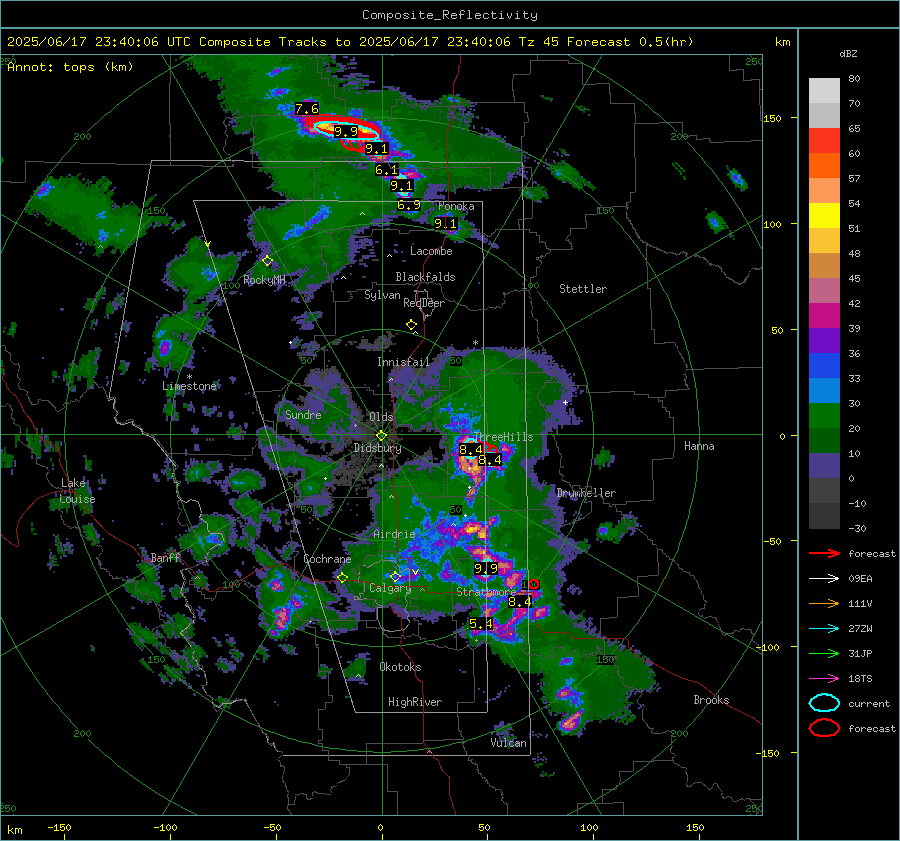Click the Blackfalds city label
900x841 pixels.
tap(425, 277)
